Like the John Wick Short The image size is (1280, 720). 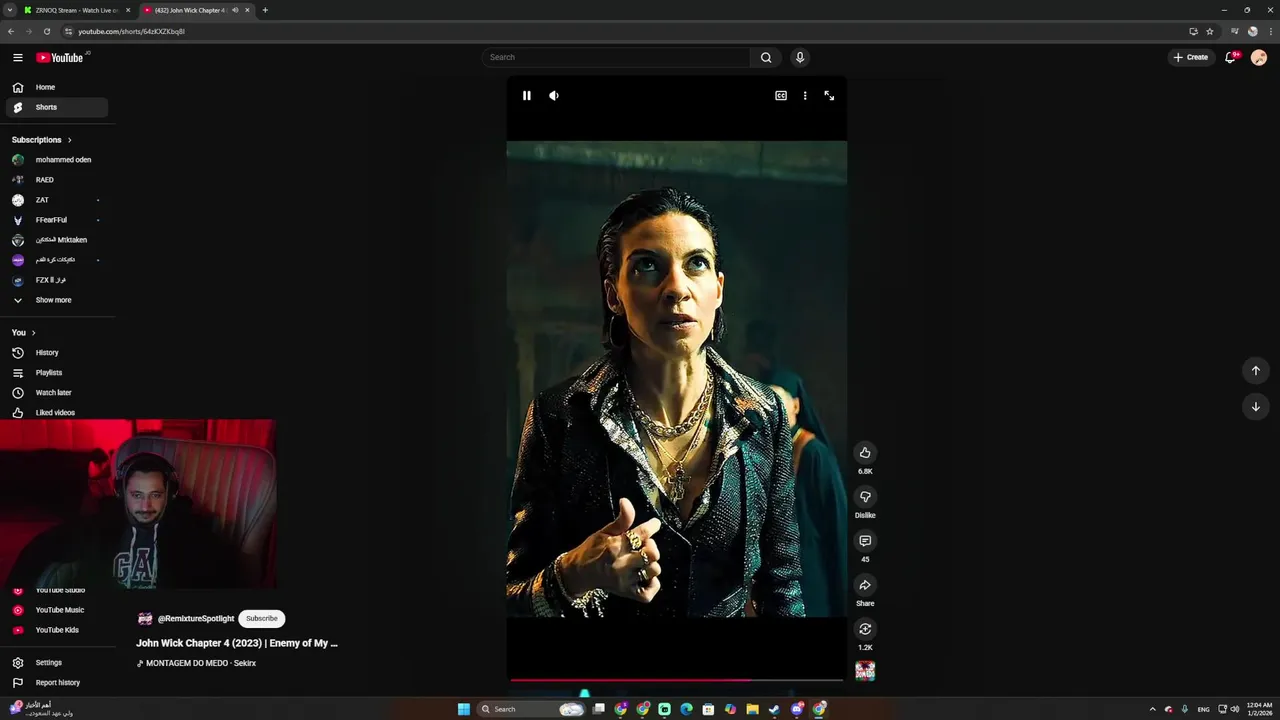point(865,453)
